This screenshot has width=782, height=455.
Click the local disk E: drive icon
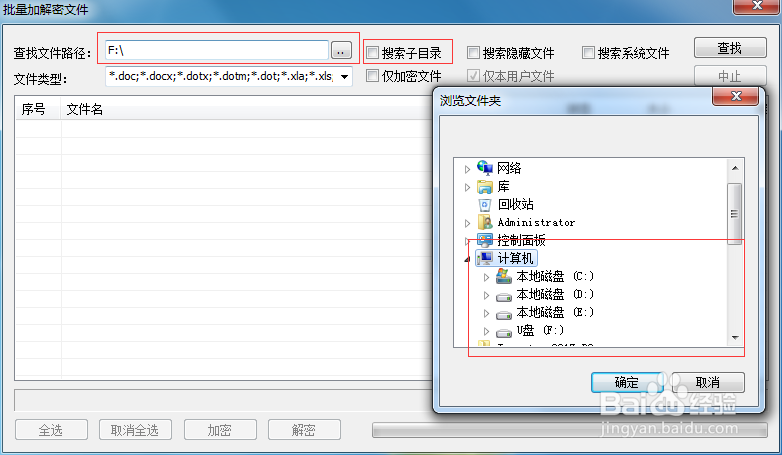(504, 315)
